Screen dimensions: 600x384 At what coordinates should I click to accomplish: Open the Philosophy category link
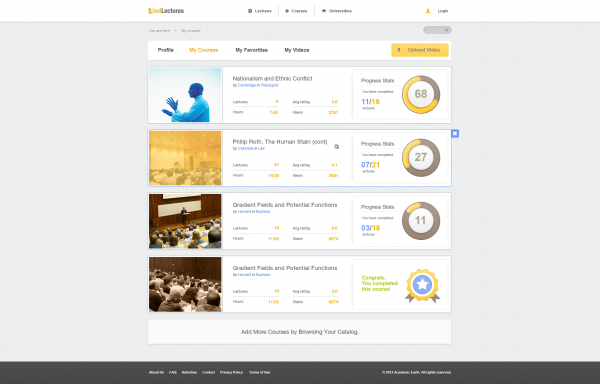pos(269,85)
